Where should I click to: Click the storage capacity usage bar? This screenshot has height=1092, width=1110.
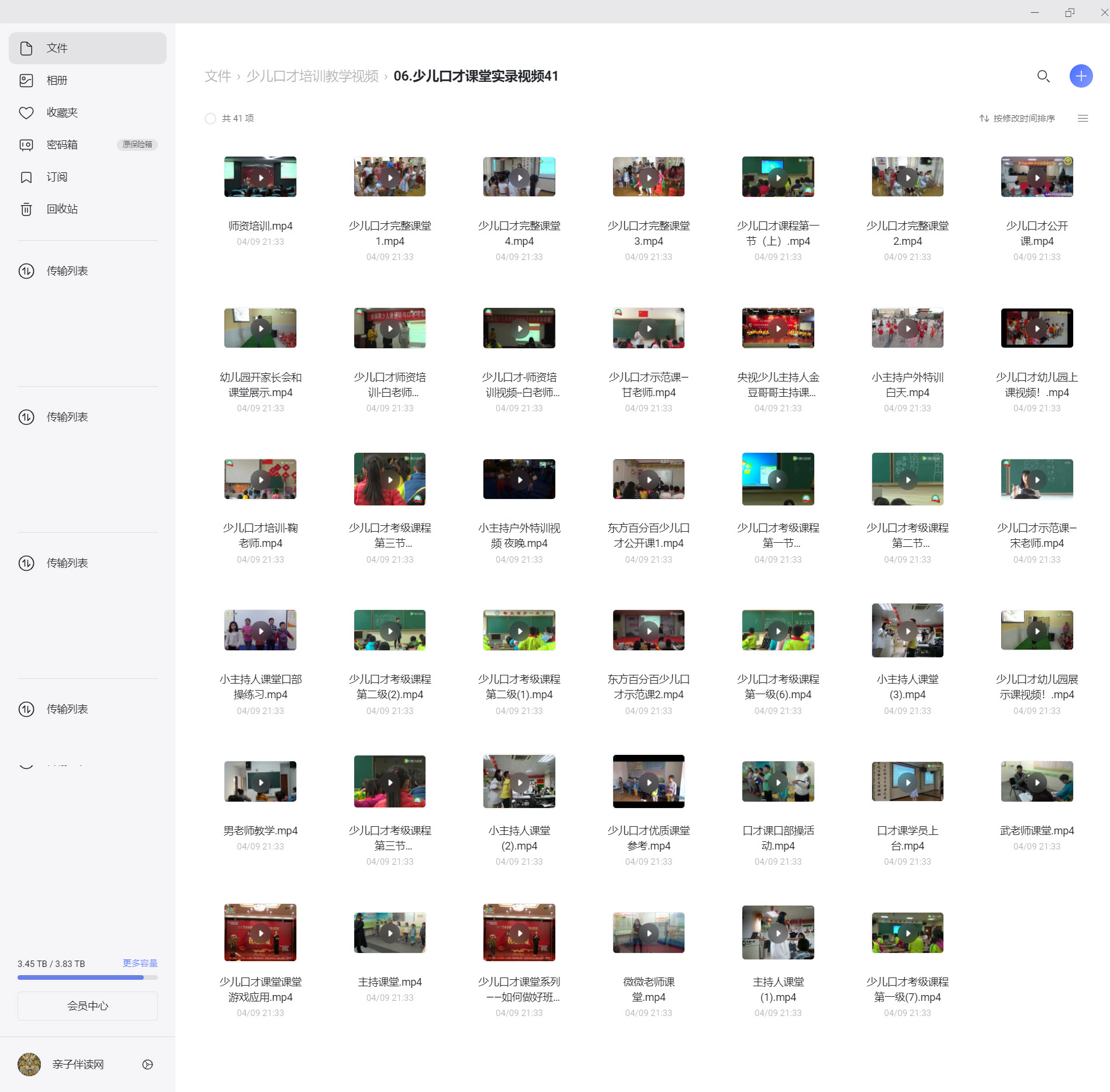88,977
